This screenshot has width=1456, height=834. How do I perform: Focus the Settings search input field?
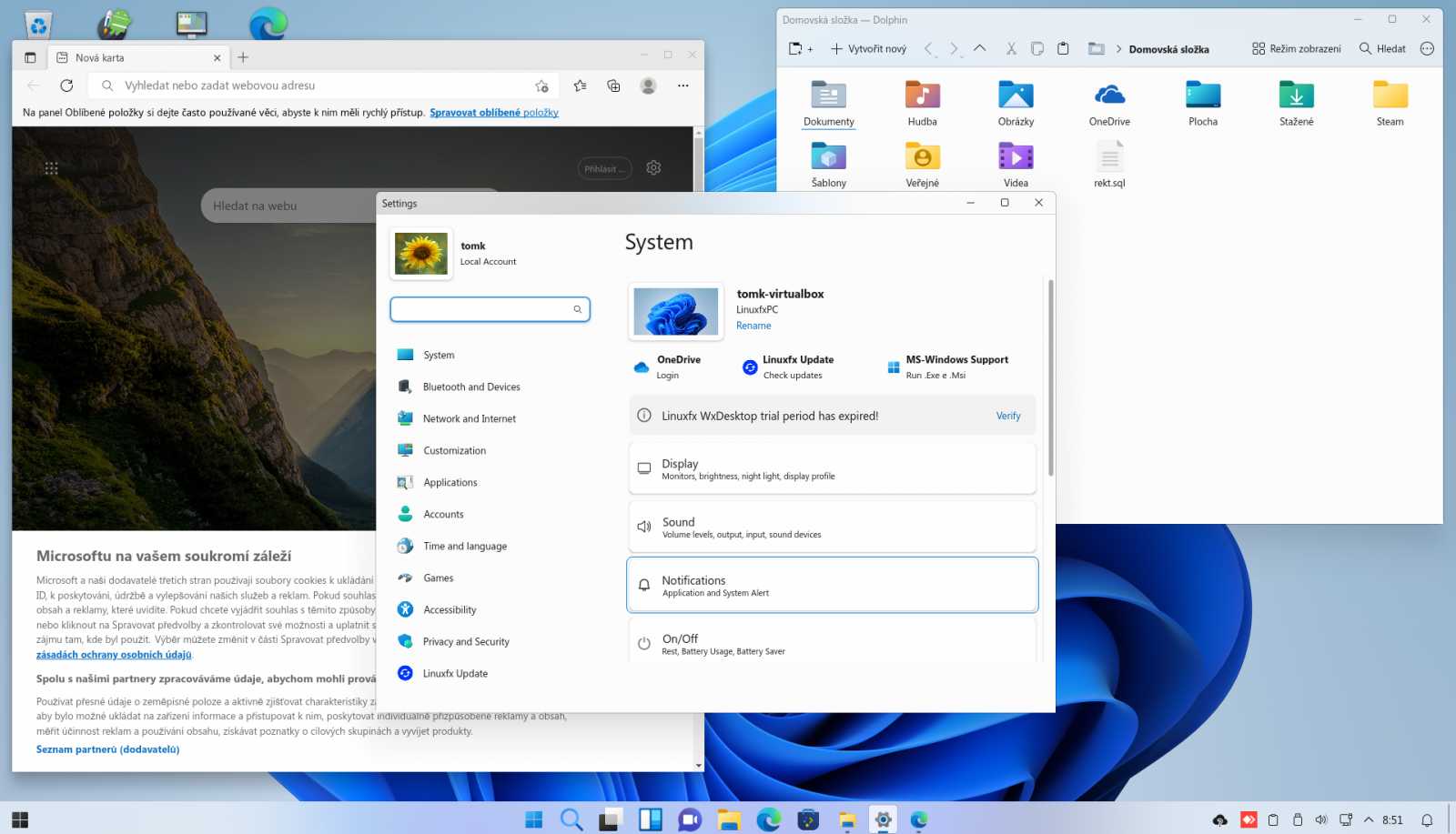490,309
